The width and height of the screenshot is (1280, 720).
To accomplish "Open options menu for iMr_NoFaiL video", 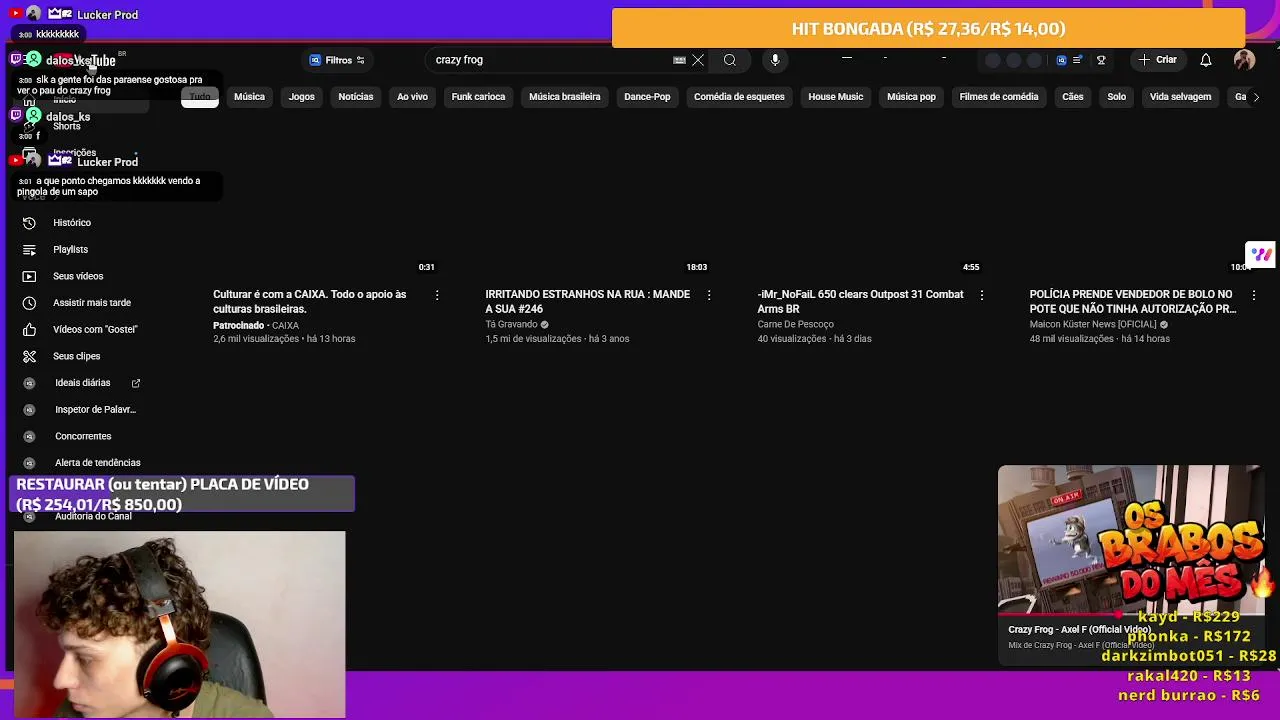I will tap(981, 295).
